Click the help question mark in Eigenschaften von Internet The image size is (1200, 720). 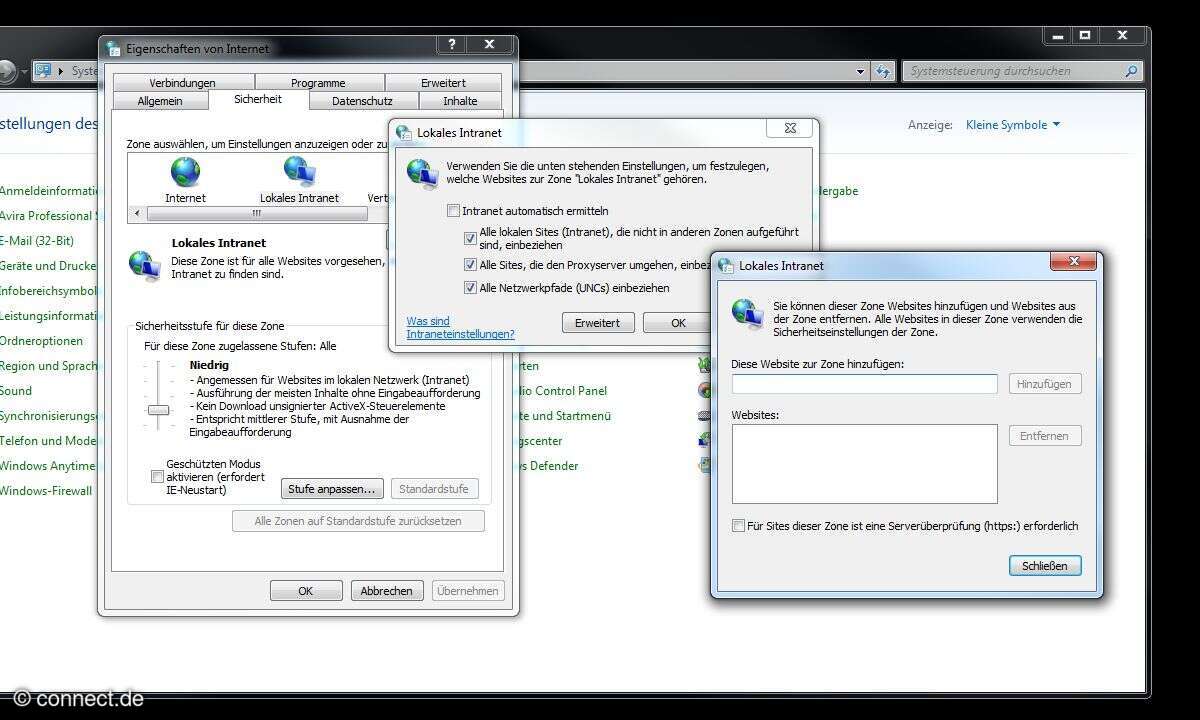(x=451, y=45)
